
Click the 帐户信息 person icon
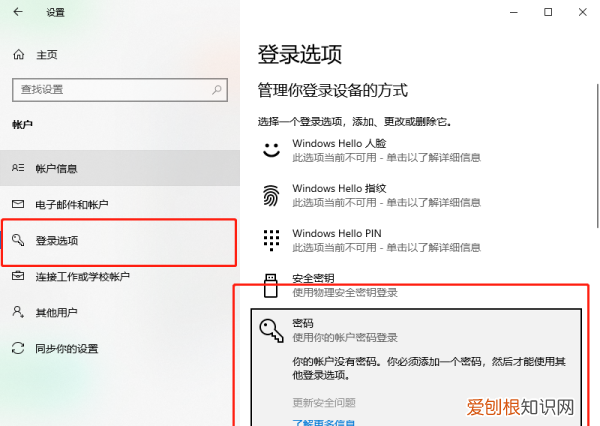(18, 168)
